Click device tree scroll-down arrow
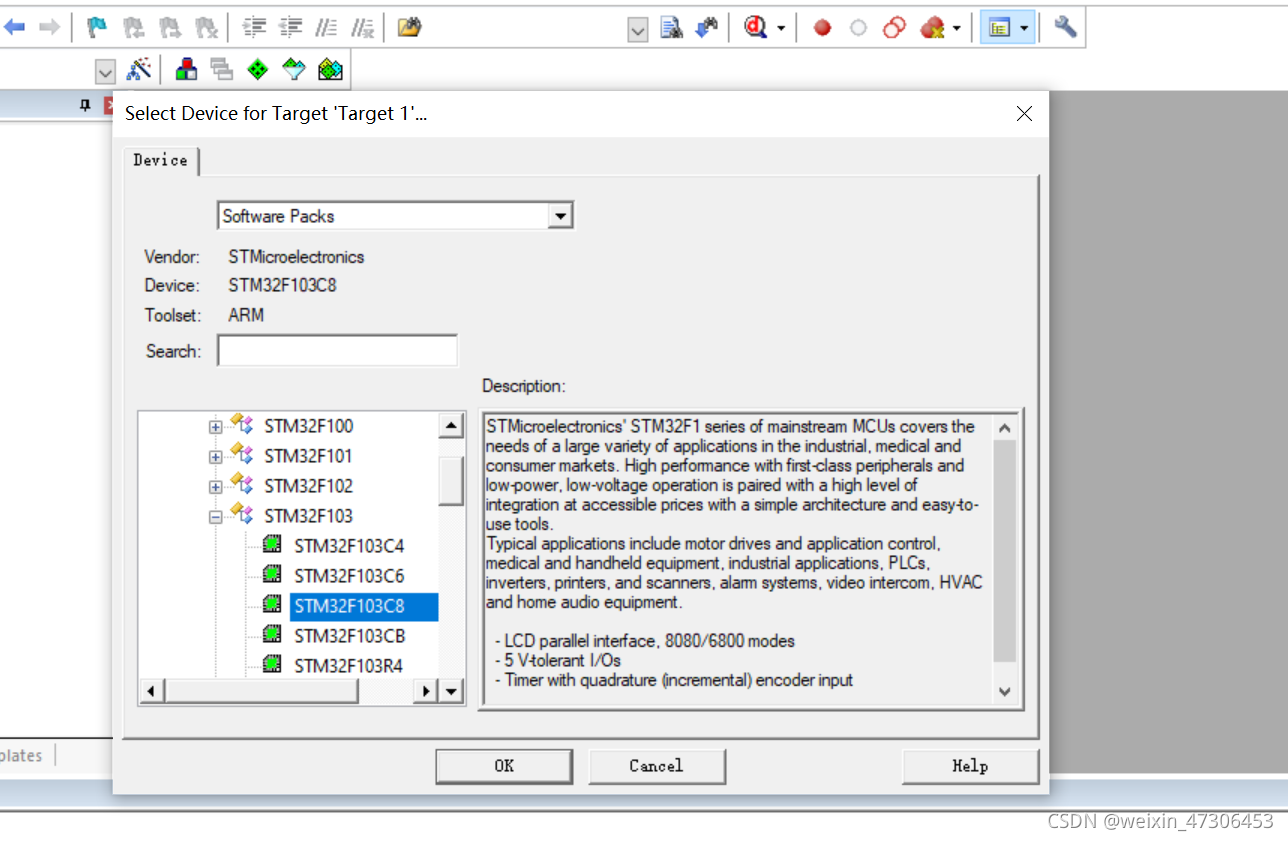This screenshot has height=841, width=1288. tap(451, 691)
